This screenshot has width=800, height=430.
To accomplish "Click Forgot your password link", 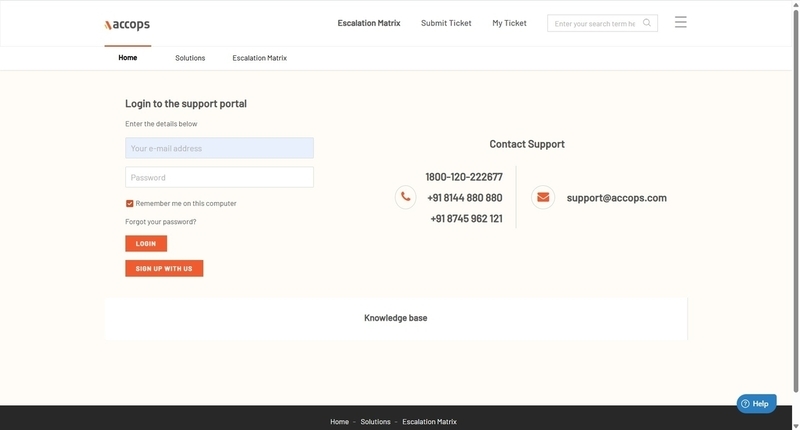I will click(161, 222).
